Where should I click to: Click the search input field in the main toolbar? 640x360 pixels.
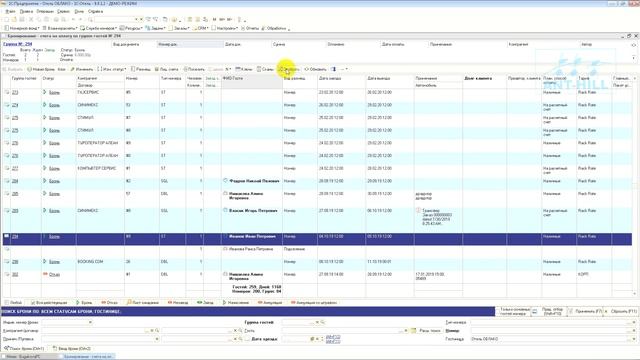pos(116,19)
